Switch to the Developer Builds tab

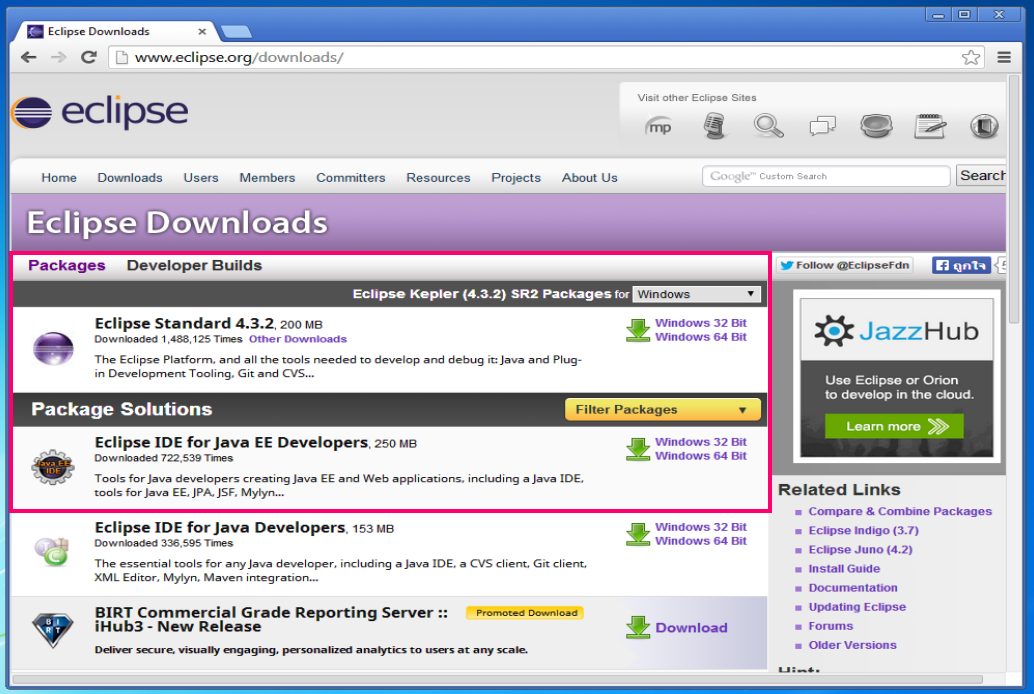point(194,265)
